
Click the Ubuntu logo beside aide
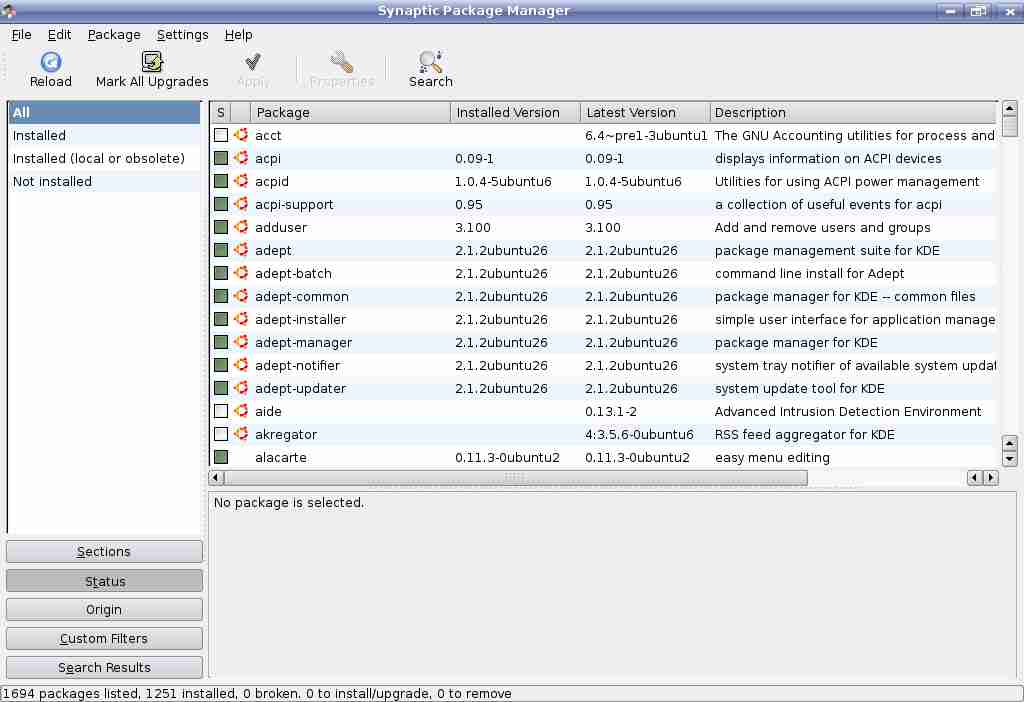[x=241, y=411]
